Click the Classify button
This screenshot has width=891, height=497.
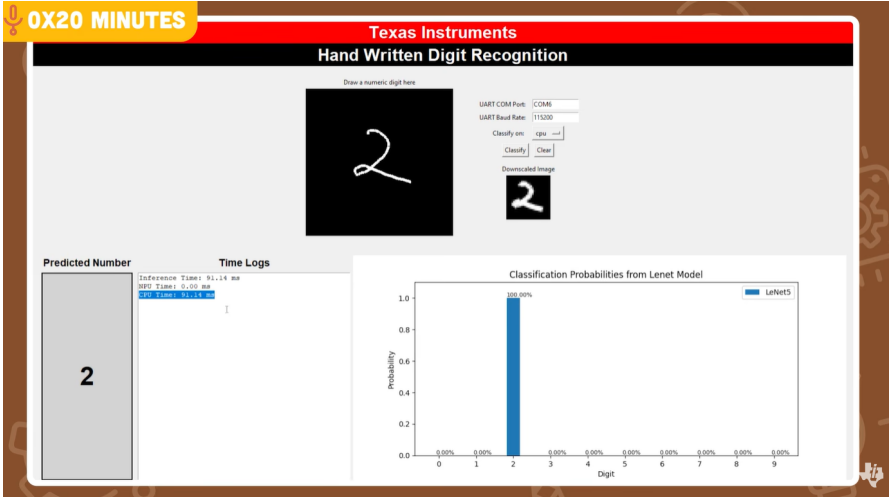[x=515, y=150]
